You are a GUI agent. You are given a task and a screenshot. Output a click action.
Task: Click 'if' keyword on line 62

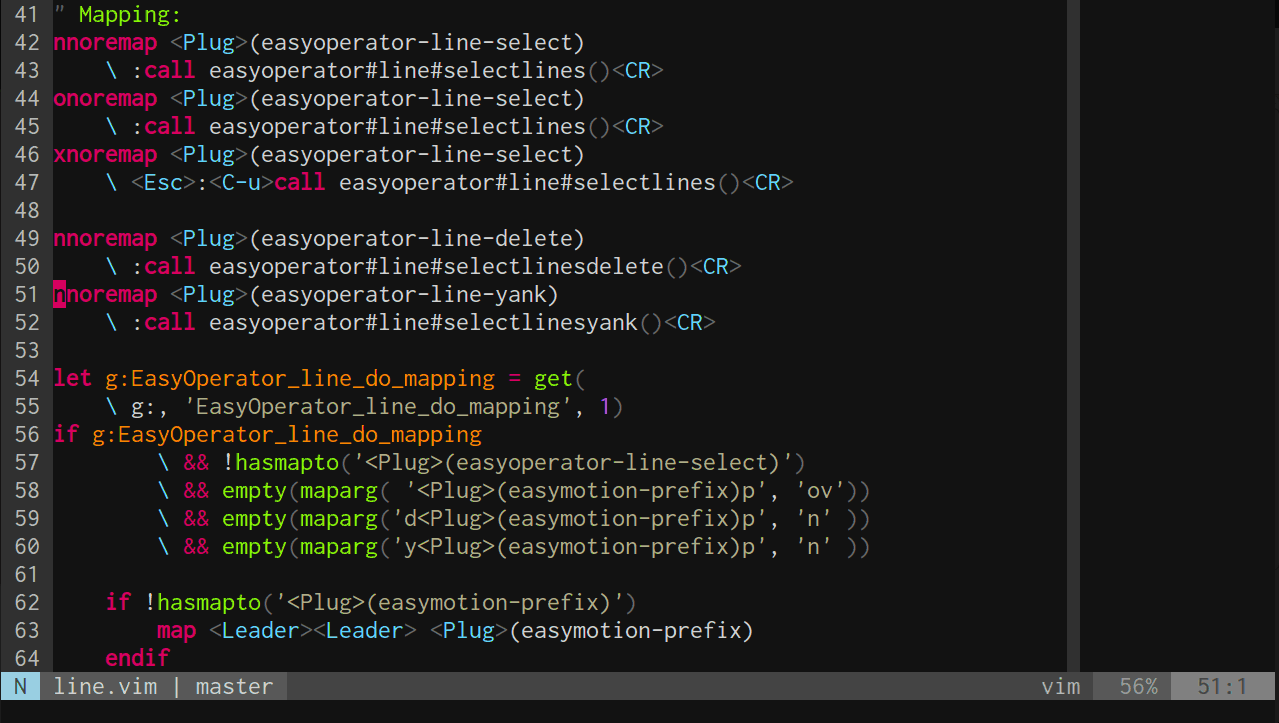(x=118, y=603)
